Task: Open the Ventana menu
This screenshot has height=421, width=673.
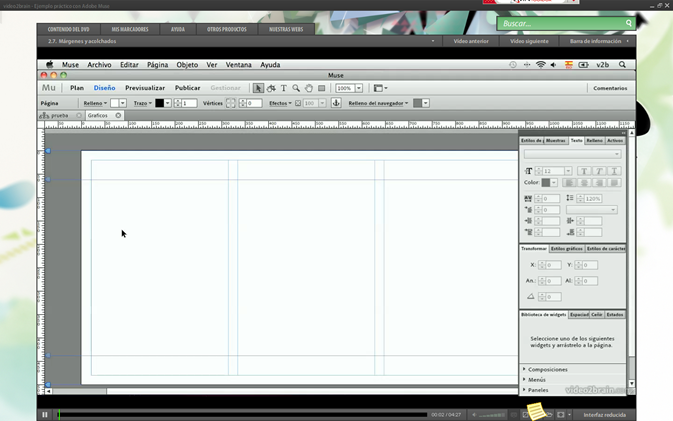Action: [x=239, y=65]
